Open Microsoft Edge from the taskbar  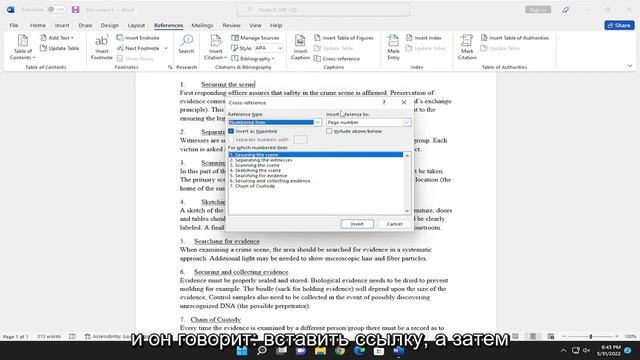[x=360, y=351]
